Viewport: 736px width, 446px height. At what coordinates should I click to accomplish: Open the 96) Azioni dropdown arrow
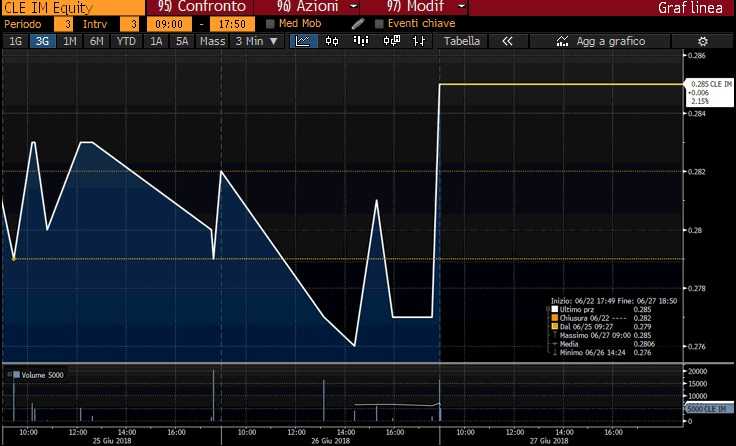354,7
